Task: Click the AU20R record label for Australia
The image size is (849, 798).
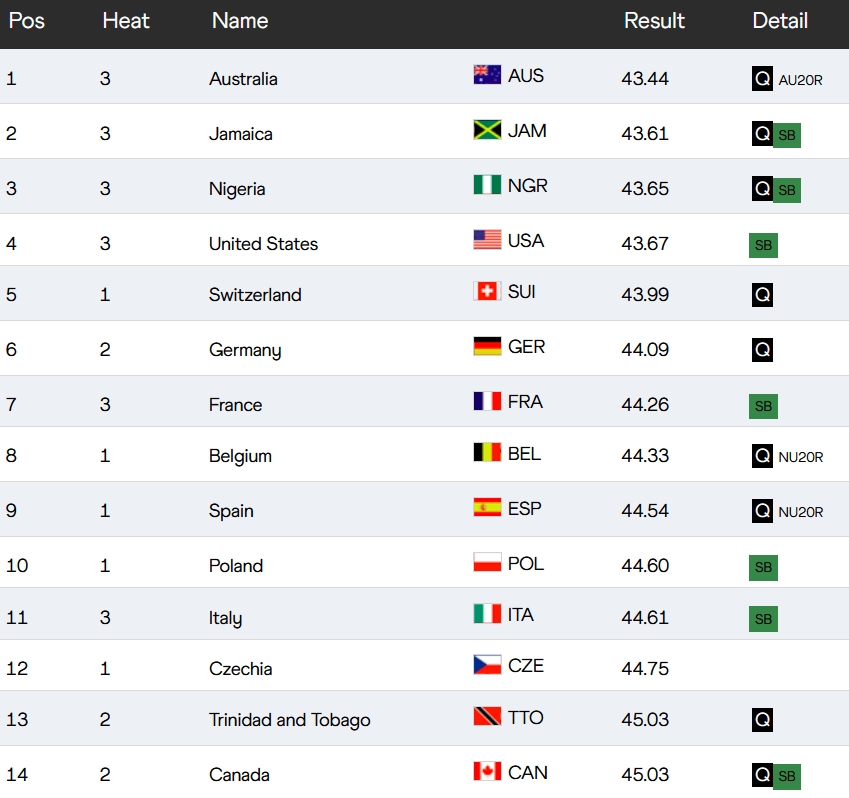Action: click(x=800, y=80)
